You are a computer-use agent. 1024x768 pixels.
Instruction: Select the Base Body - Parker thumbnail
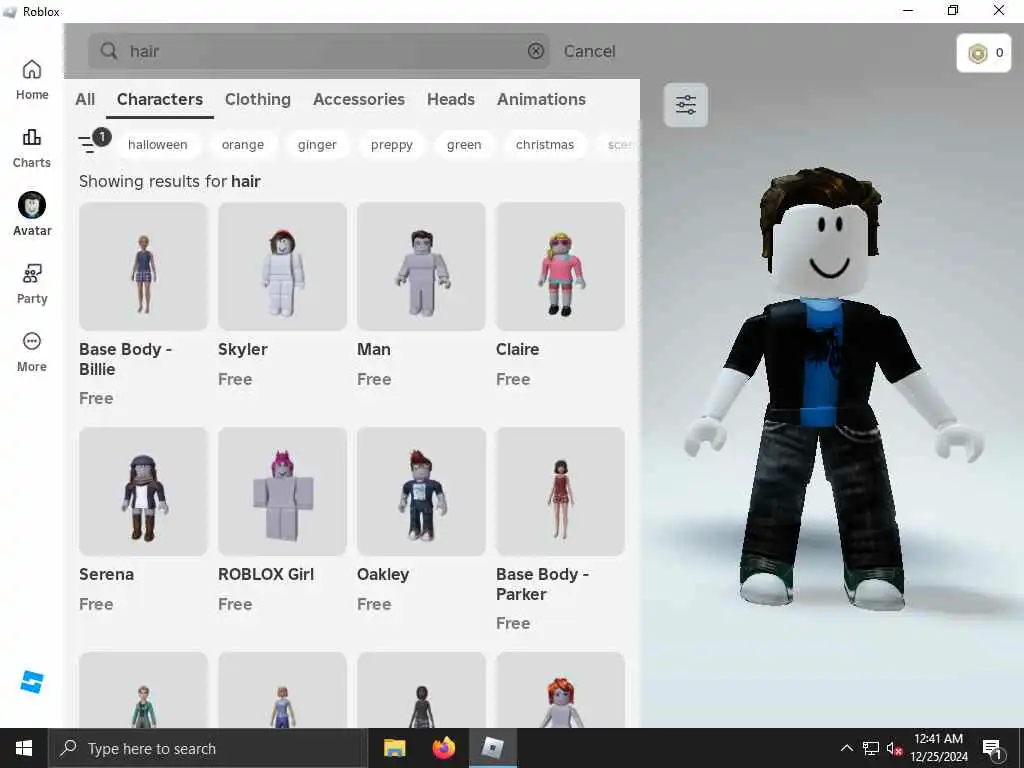pyautogui.click(x=560, y=492)
